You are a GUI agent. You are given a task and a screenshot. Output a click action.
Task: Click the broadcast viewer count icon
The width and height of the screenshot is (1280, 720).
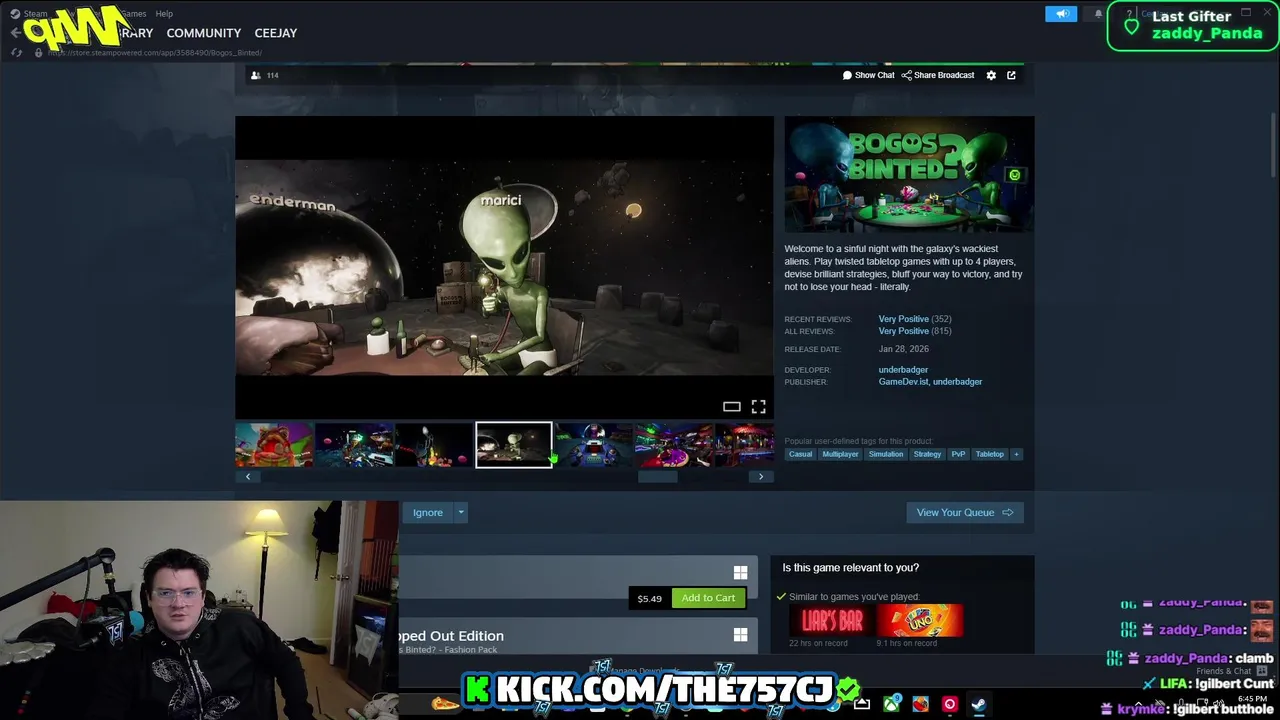(x=256, y=75)
